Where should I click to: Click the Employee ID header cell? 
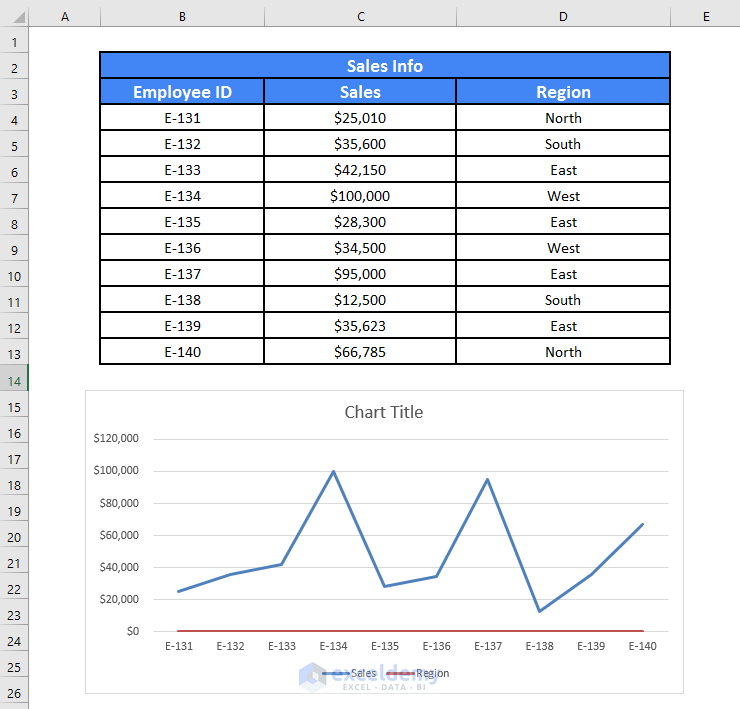(x=182, y=92)
